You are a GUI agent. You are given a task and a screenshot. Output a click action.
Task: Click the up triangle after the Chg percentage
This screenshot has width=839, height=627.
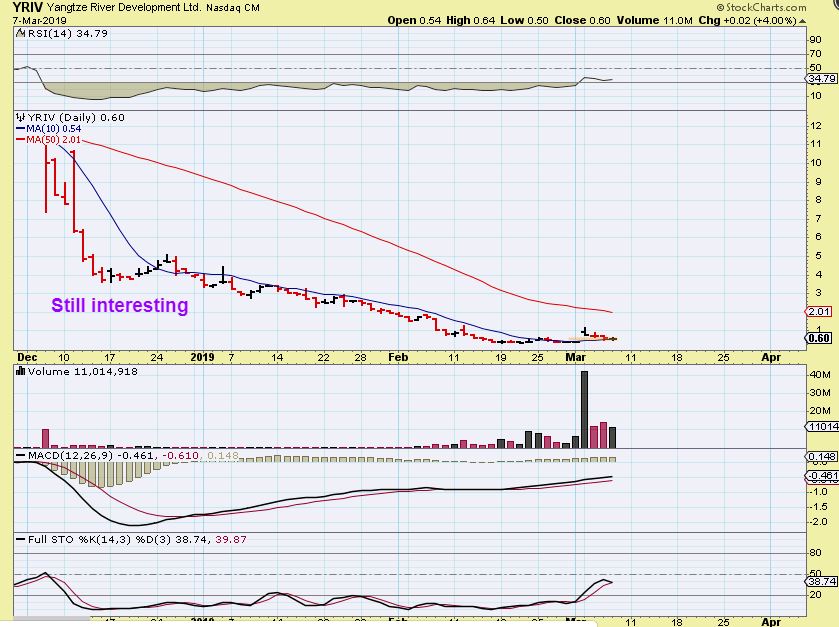pyautogui.click(x=802, y=21)
